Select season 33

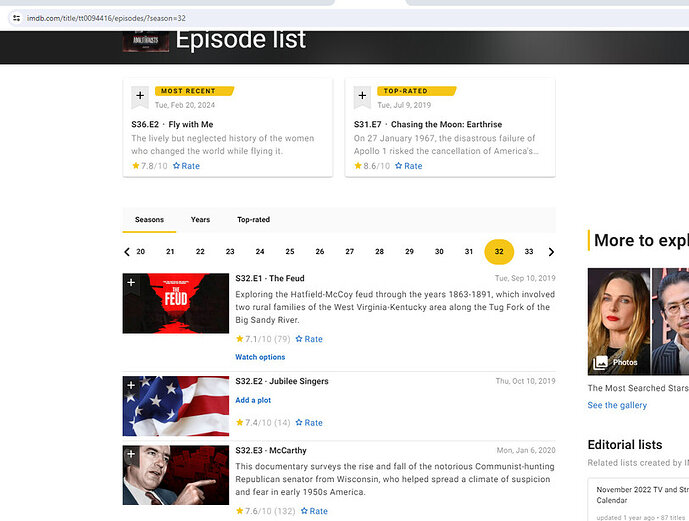coord(529,252)
